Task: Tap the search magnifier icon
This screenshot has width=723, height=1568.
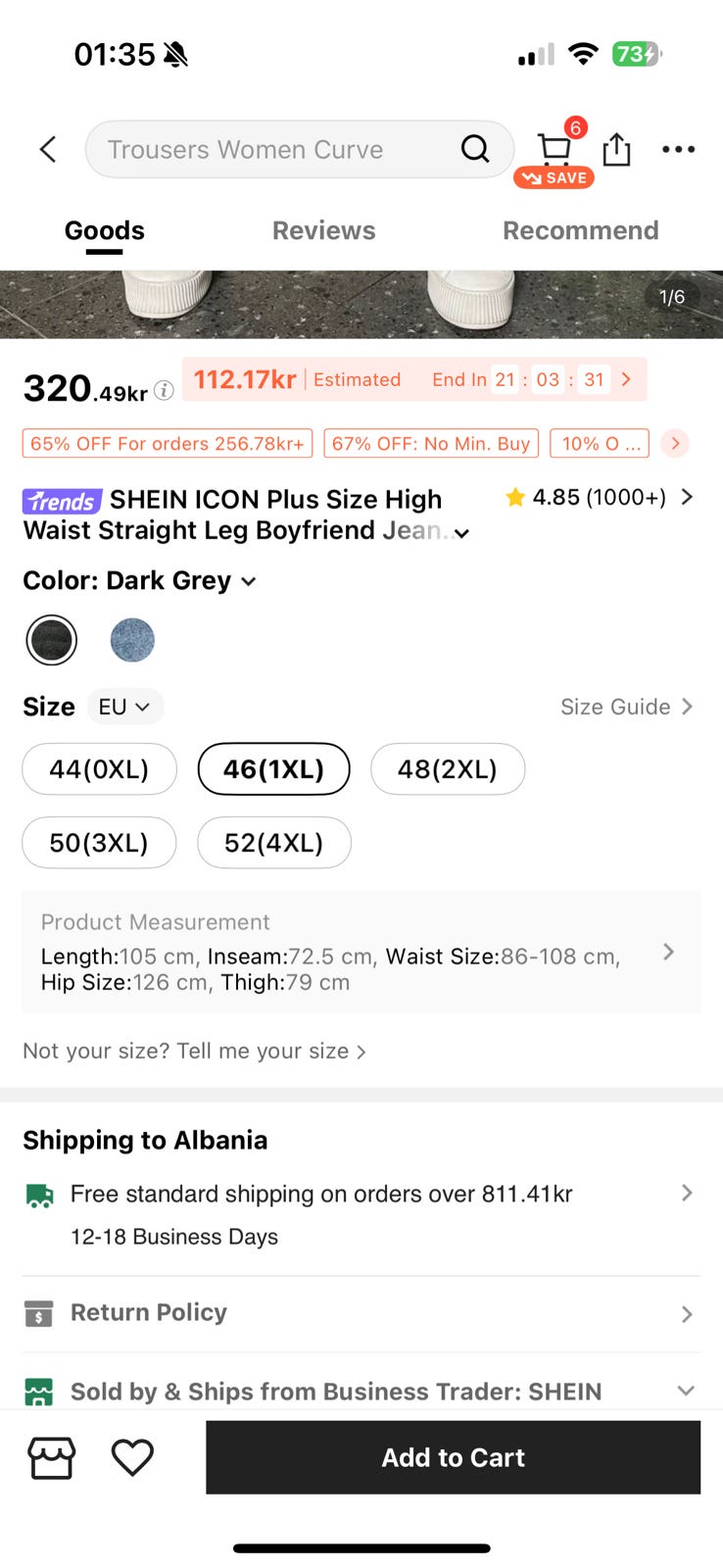Action: tap(475, 149)
